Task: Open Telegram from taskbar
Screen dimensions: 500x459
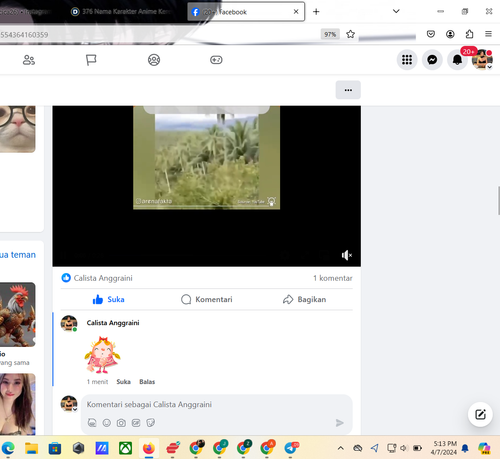Action: tap(291, 448)
